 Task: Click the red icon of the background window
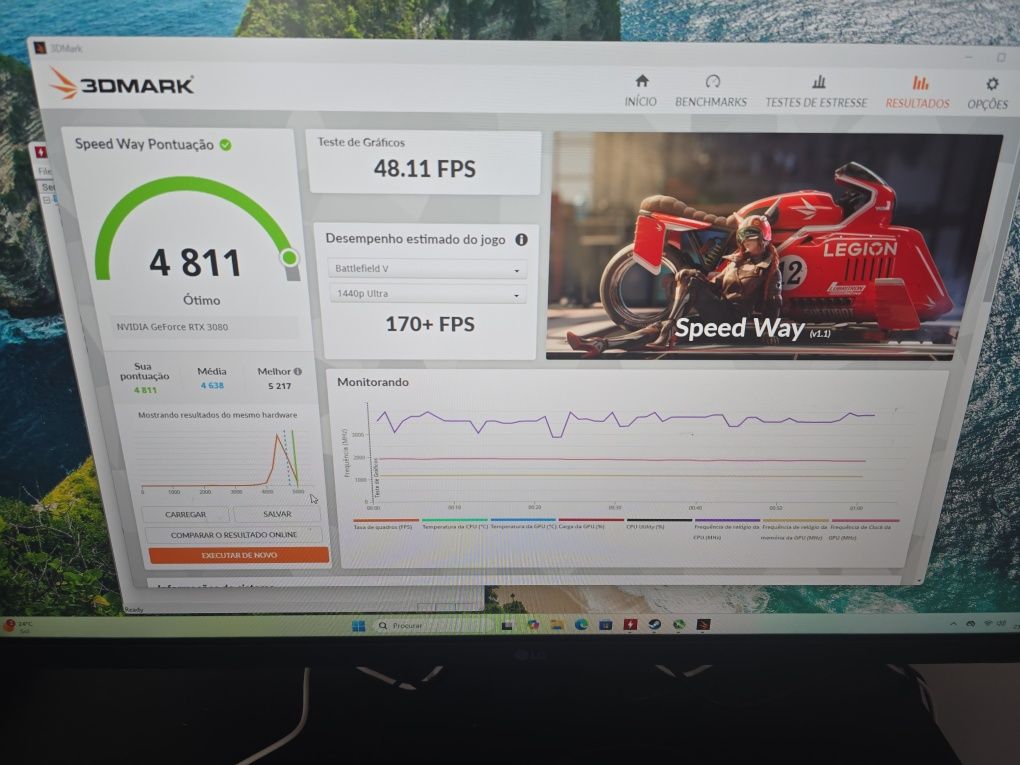click(41, 152)
